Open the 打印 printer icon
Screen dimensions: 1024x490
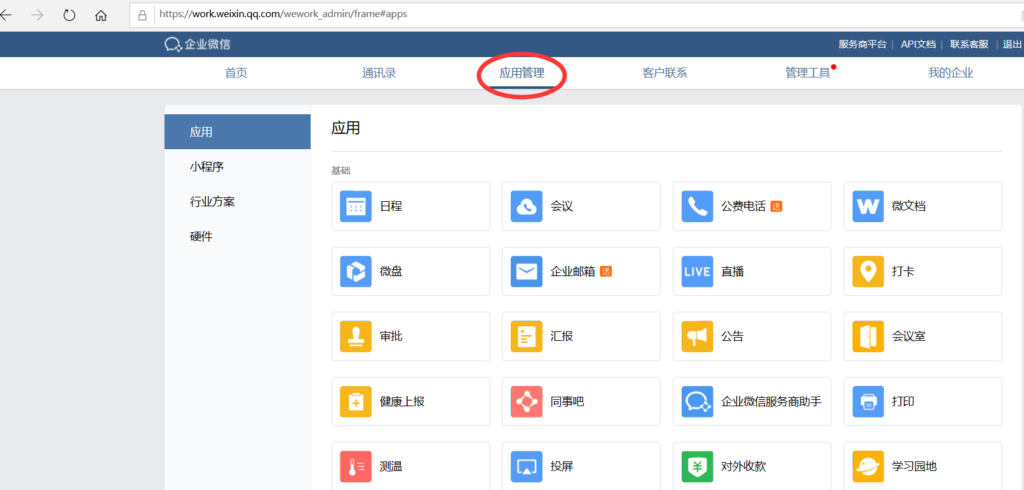coord(868,402)
